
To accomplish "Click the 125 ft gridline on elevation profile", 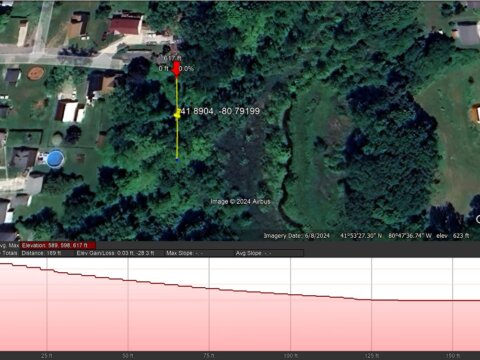I will click(x=371, y=304).
